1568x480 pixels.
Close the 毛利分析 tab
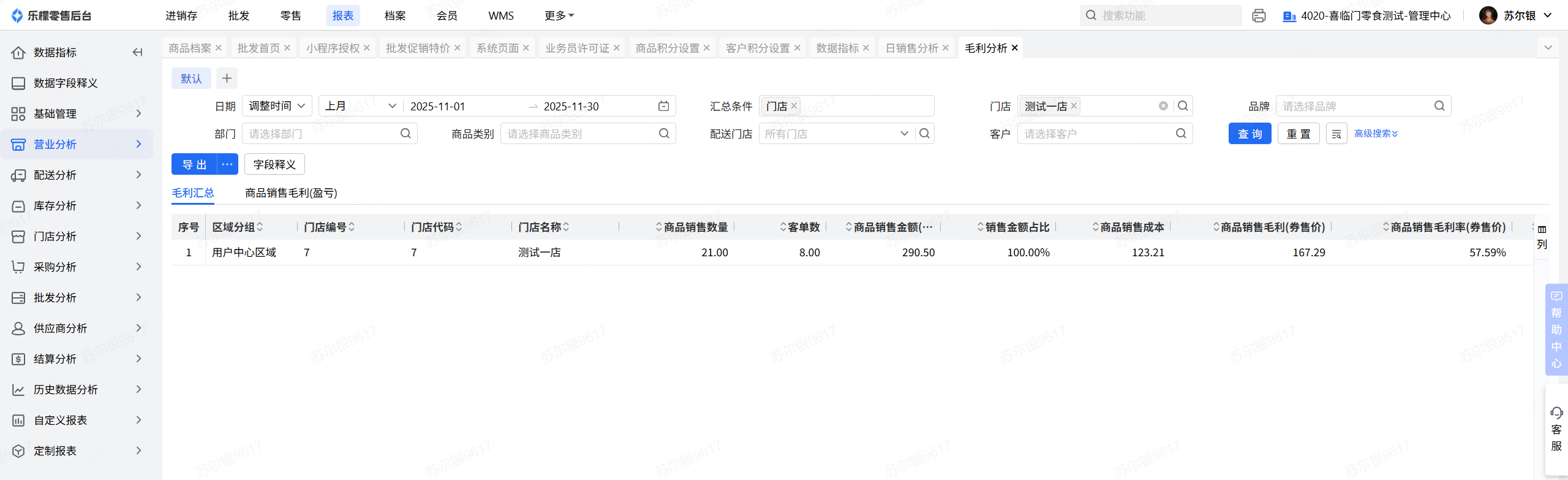point(1015,48)
